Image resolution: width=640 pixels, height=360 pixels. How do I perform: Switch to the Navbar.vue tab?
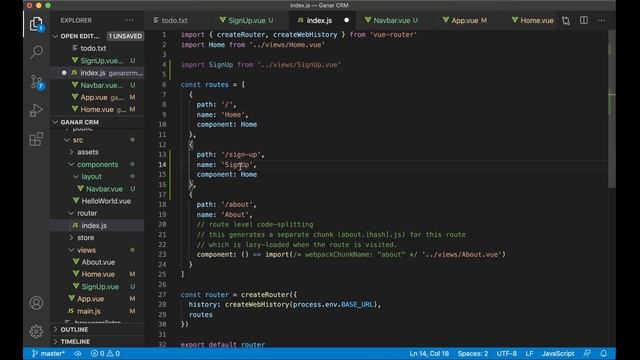[392, 20]
